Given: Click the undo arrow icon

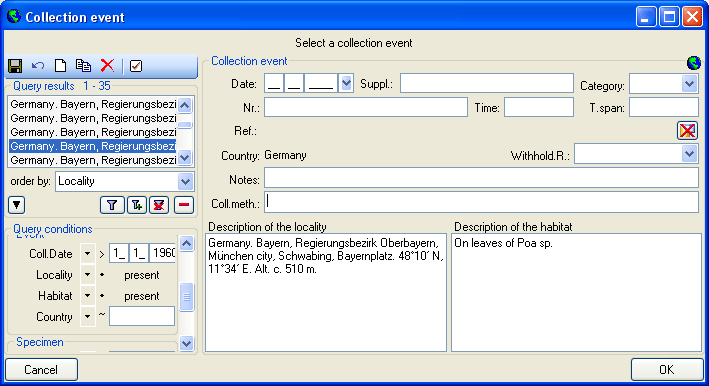Looking at the screenshot, I should 38,66.
